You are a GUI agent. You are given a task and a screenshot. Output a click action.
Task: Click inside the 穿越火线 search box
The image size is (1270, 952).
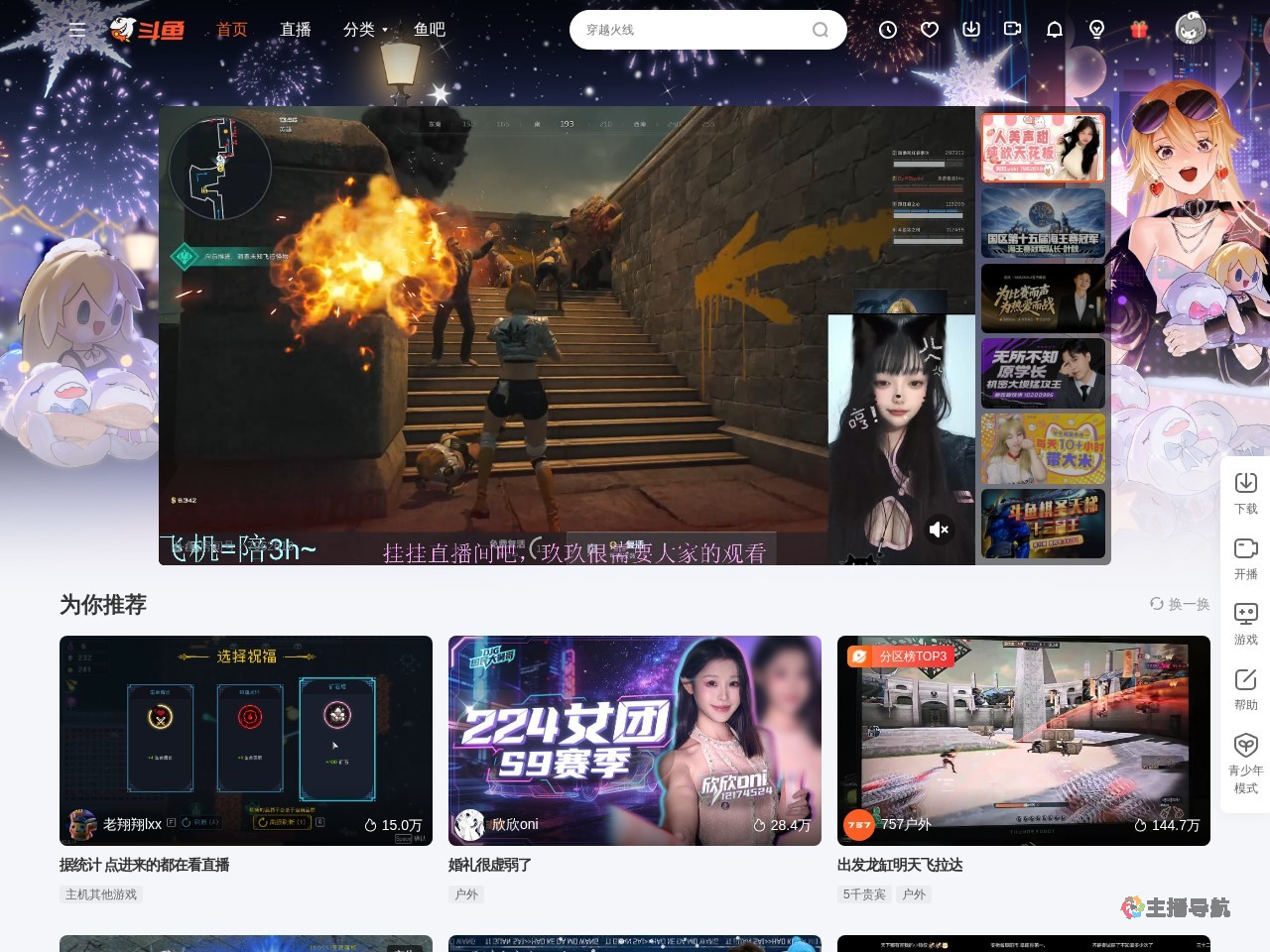[x=695, y=30]
